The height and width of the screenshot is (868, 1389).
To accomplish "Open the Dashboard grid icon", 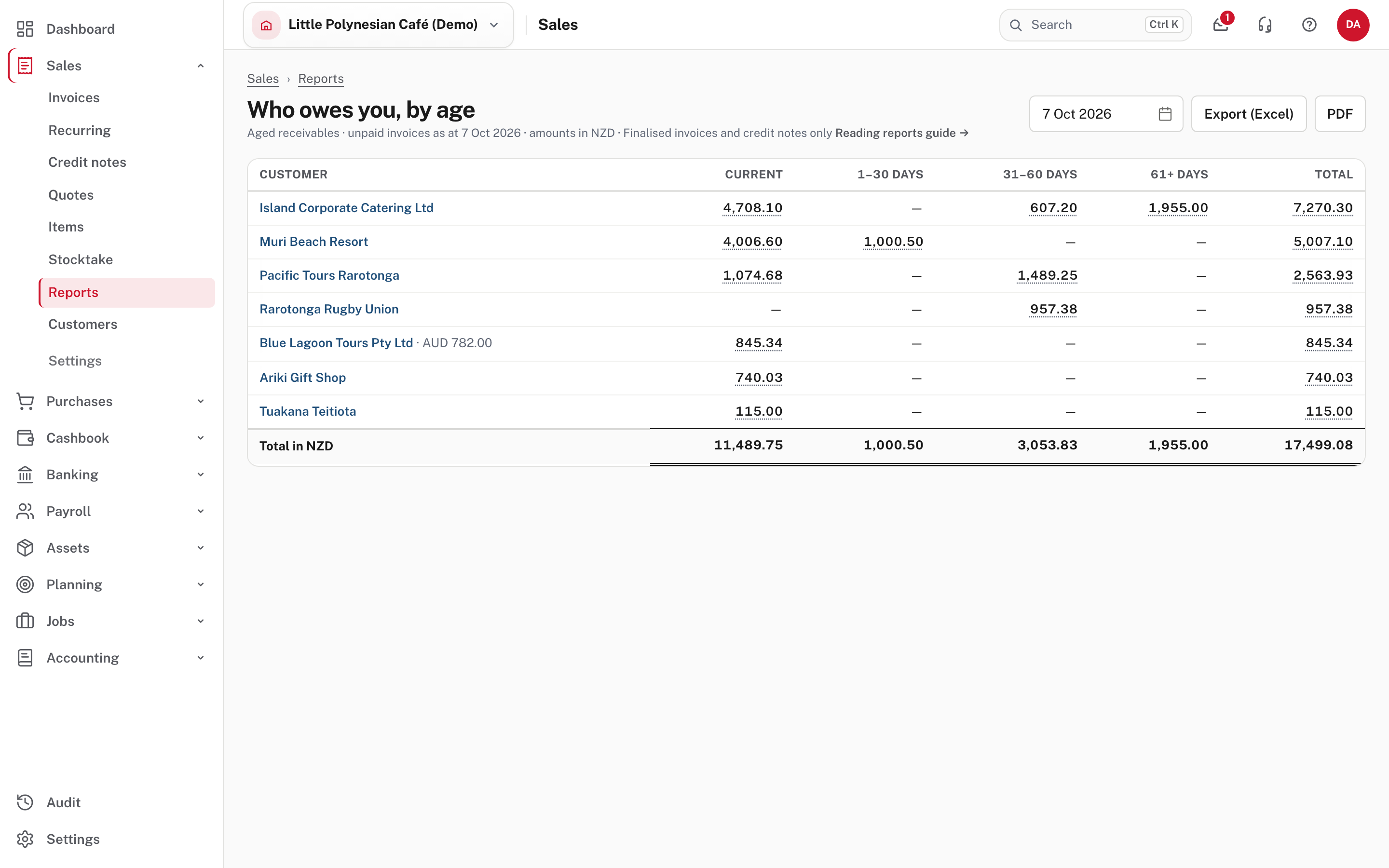I will (25, 29).
